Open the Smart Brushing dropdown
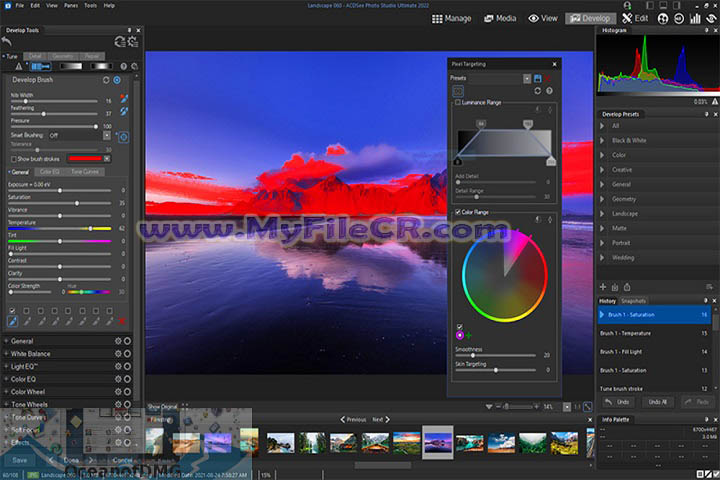The image size is (720, 480). coord(107,136)
